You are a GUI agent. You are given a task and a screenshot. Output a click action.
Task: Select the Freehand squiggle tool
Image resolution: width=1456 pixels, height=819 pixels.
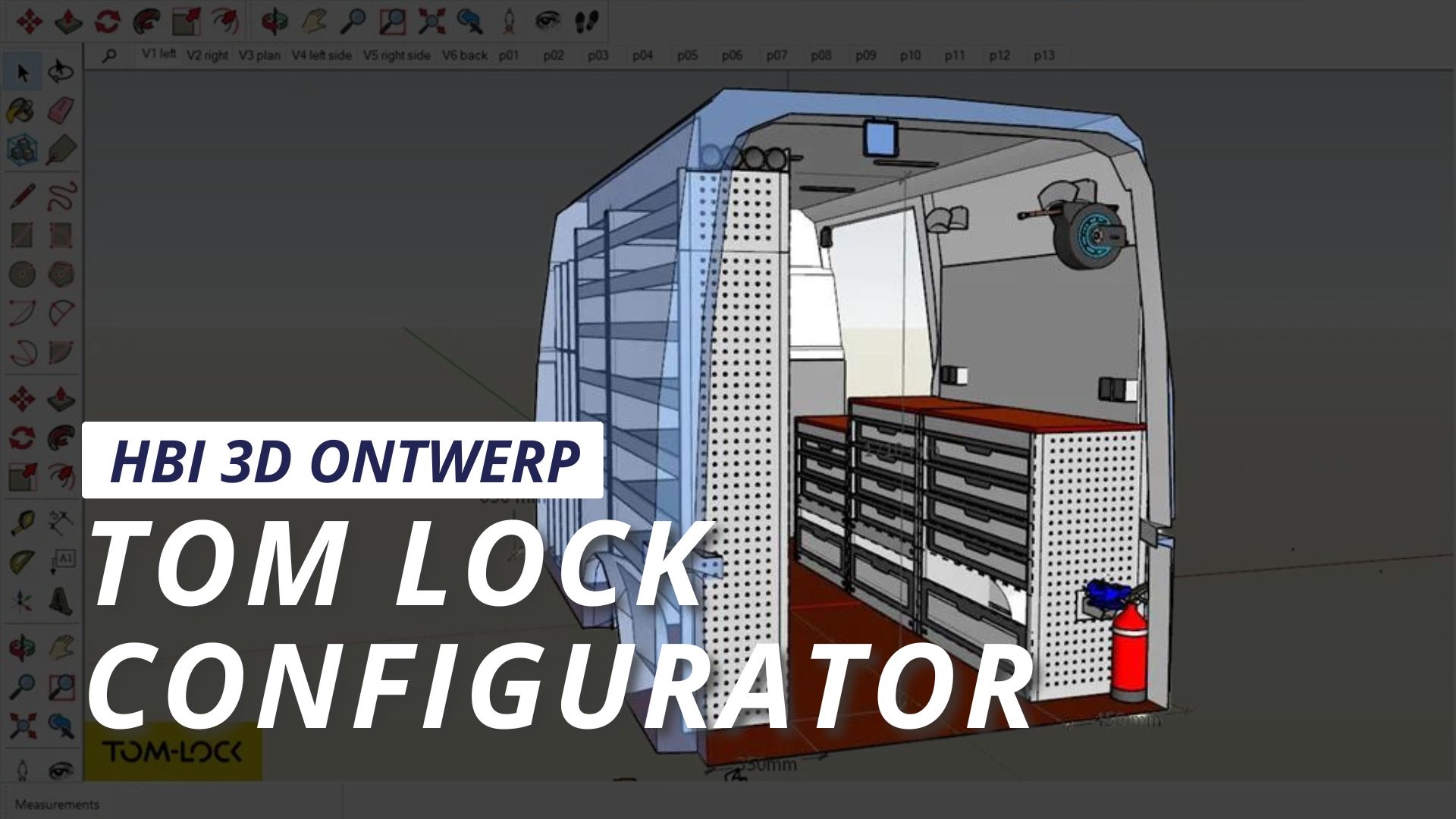pos(61,196)
